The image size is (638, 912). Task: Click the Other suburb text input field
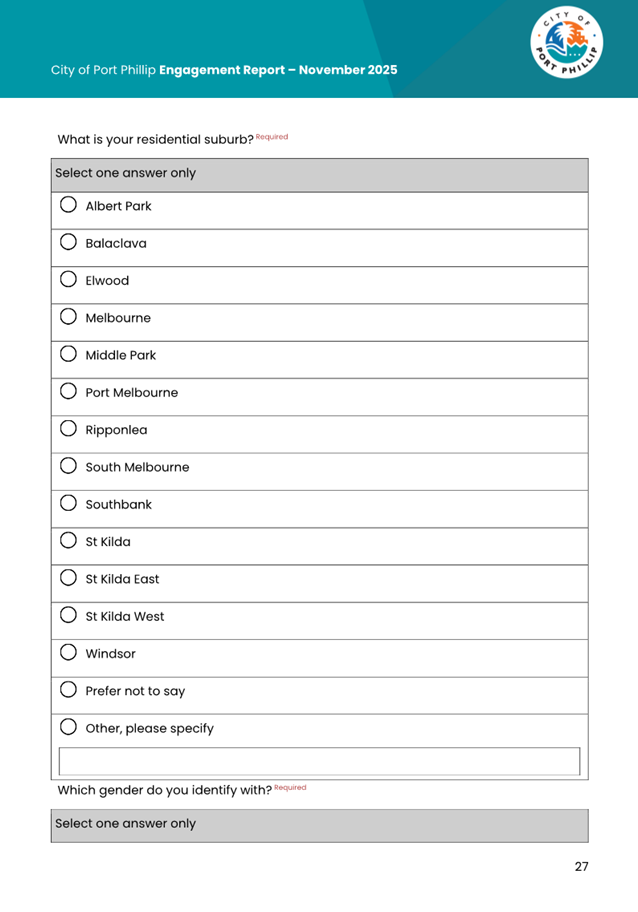(x=319, y=761)
